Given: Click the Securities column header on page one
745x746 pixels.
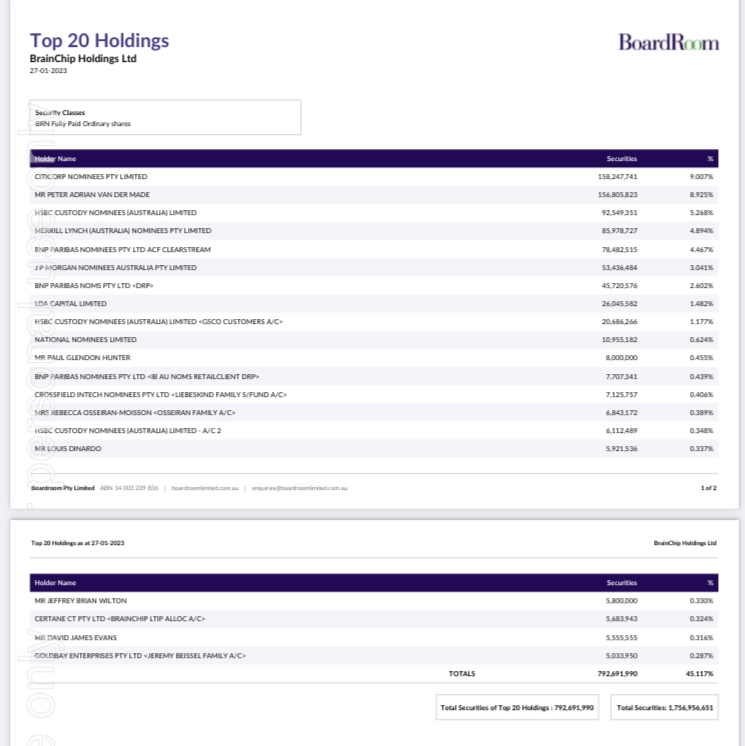Looking at the screenshot, I should [621, 158].
